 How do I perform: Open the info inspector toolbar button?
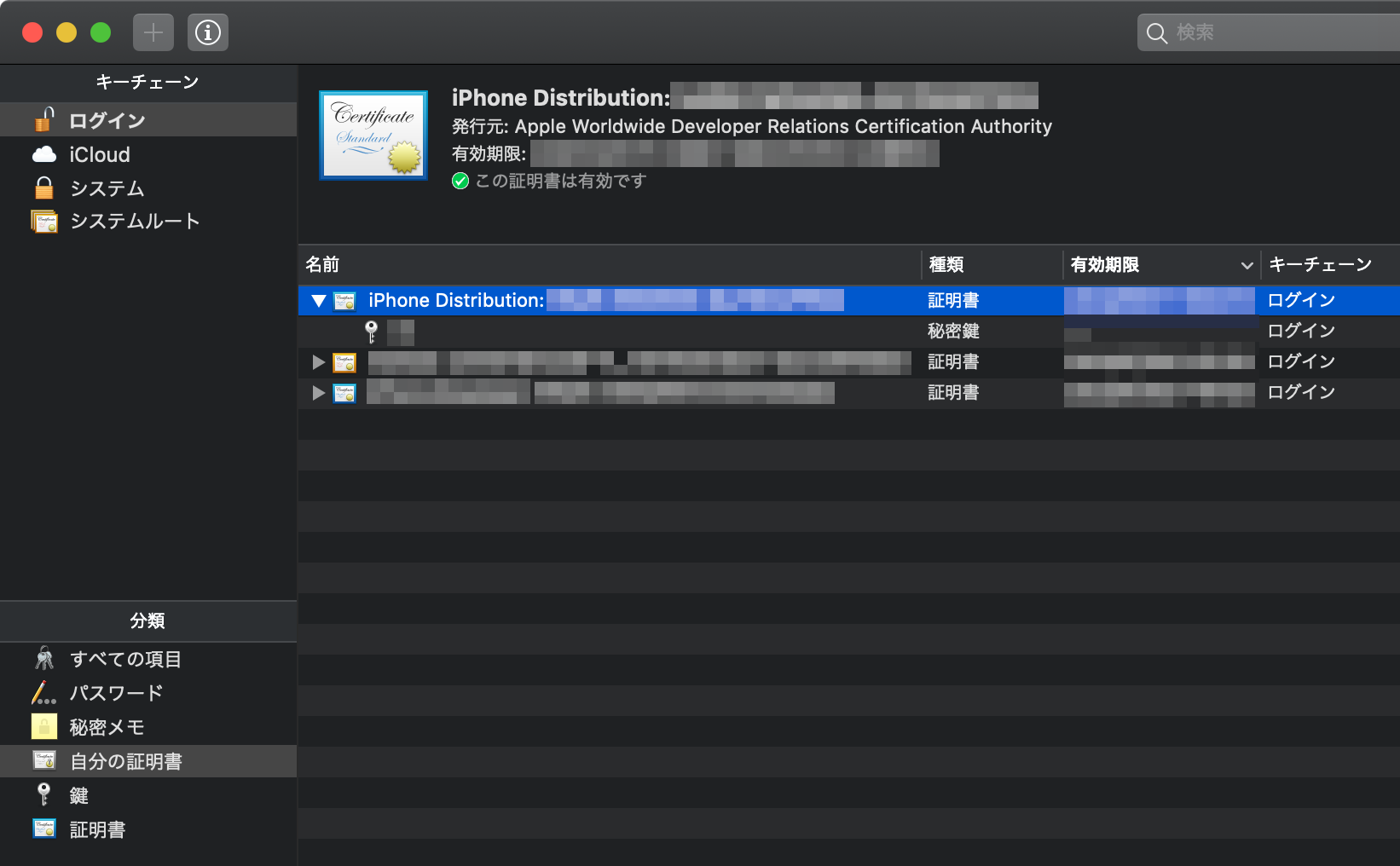coord(208,32)
